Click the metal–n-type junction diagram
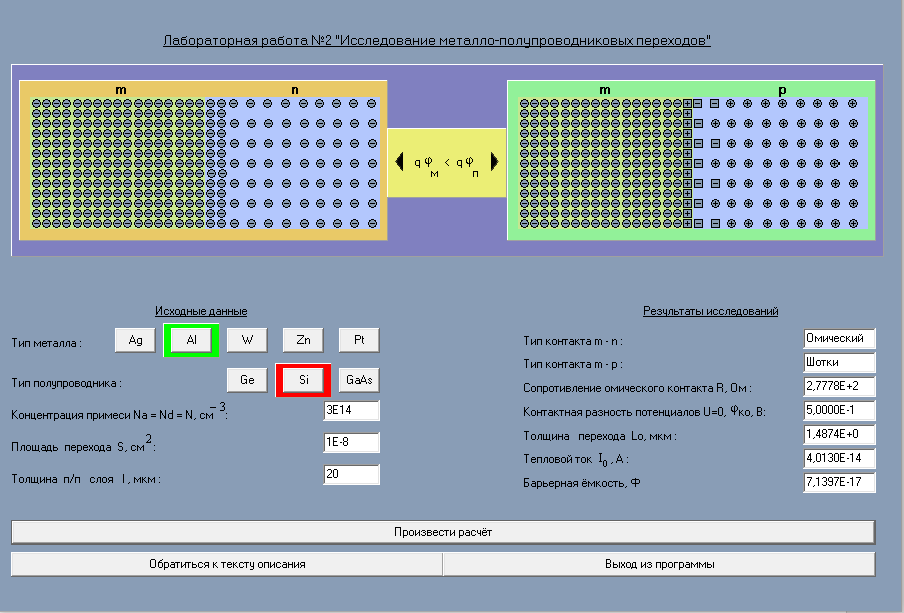The width and height of the screenshot is (904, 613). [x=203, y=160]
